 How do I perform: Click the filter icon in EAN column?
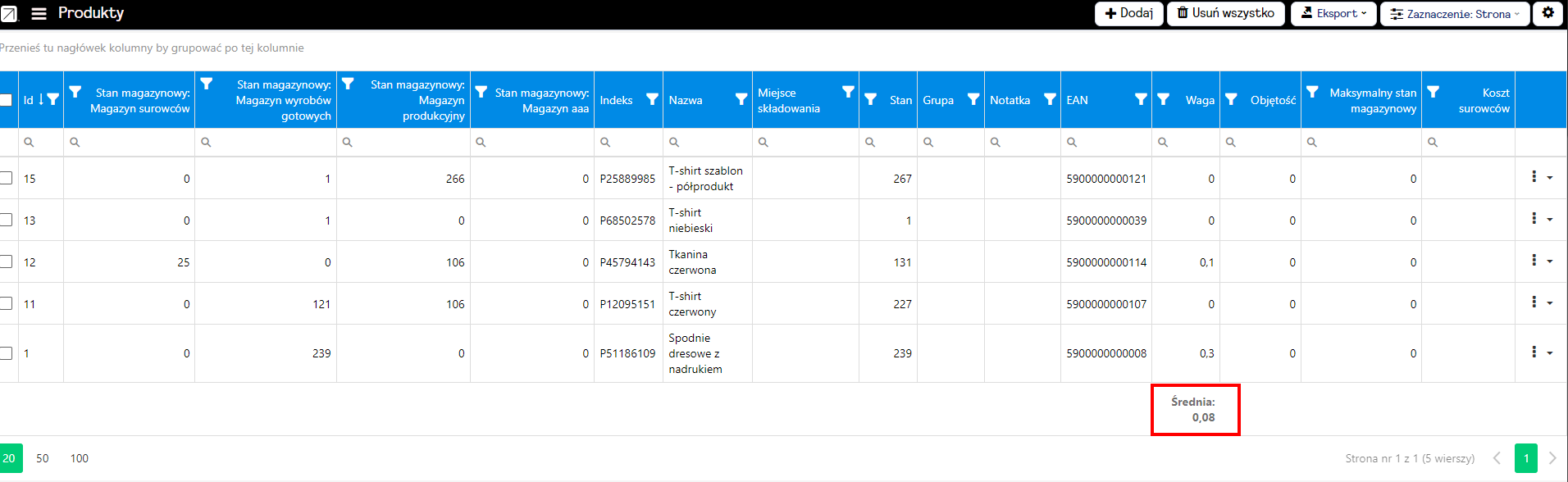1141,99
